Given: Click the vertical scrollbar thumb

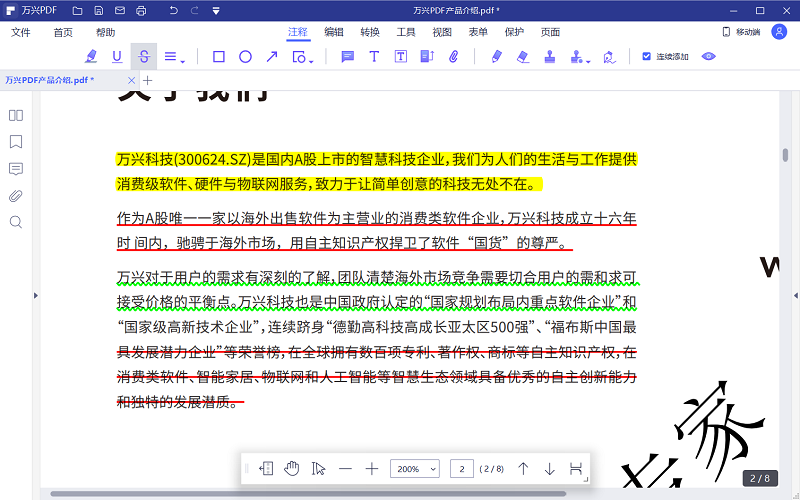Looking at the screenshot, I should click(785, 155).
